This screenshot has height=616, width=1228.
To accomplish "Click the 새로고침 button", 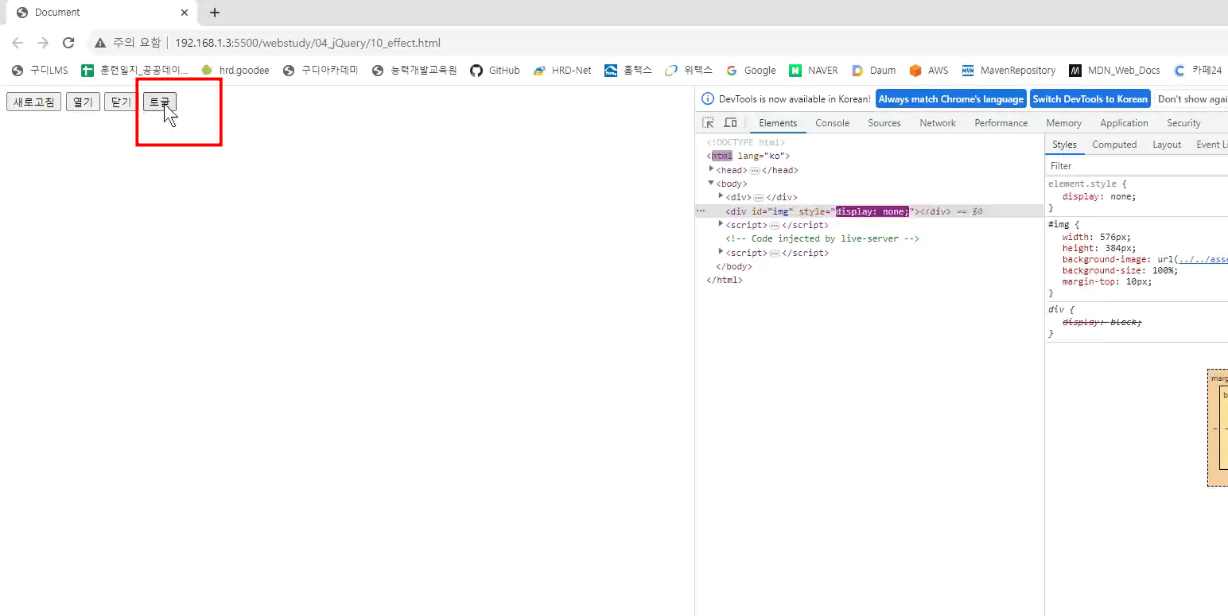I will click(34, 102).
